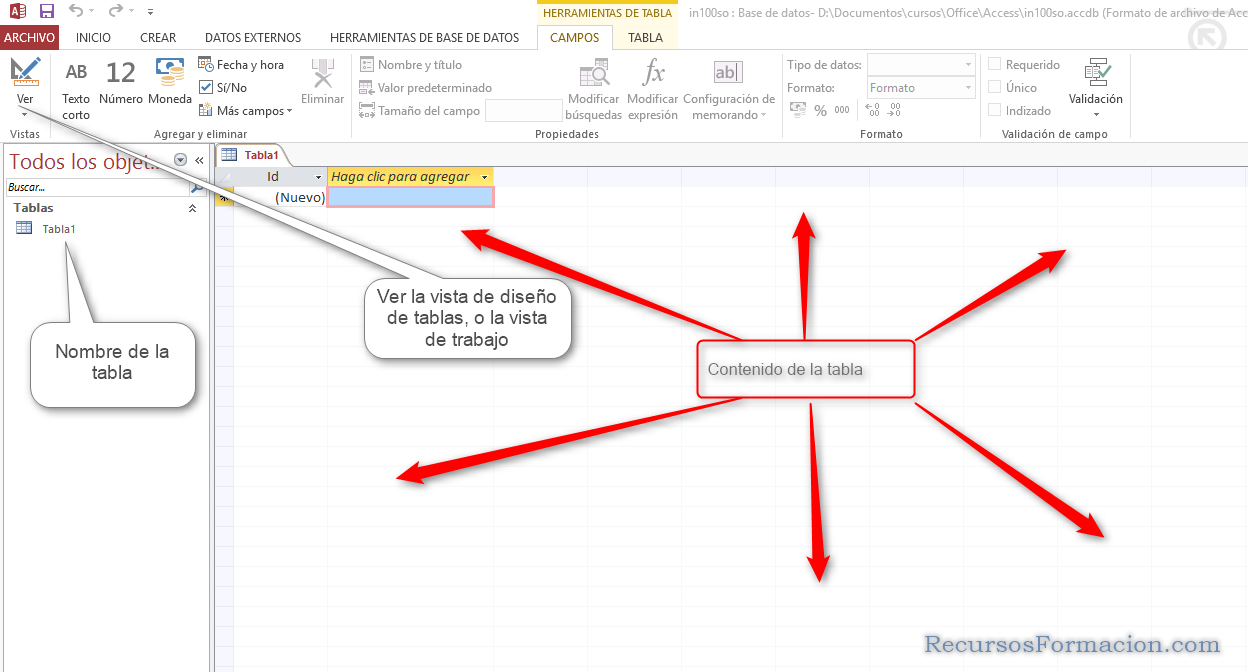Open the TABLA contextual tab
Screen dimensions: 1248x672
click(645, 37)
